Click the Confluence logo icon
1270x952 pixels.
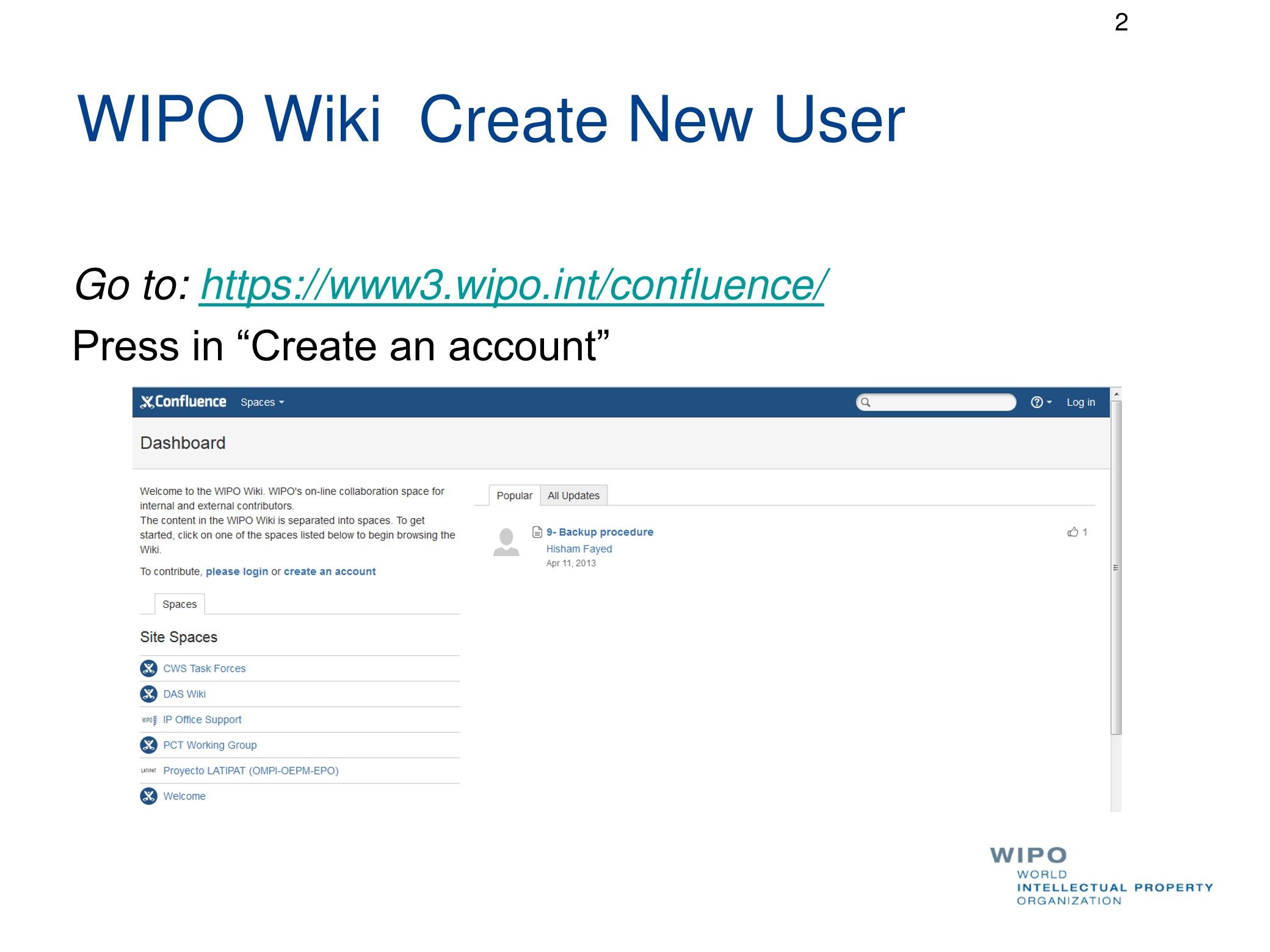click(148, 402)
